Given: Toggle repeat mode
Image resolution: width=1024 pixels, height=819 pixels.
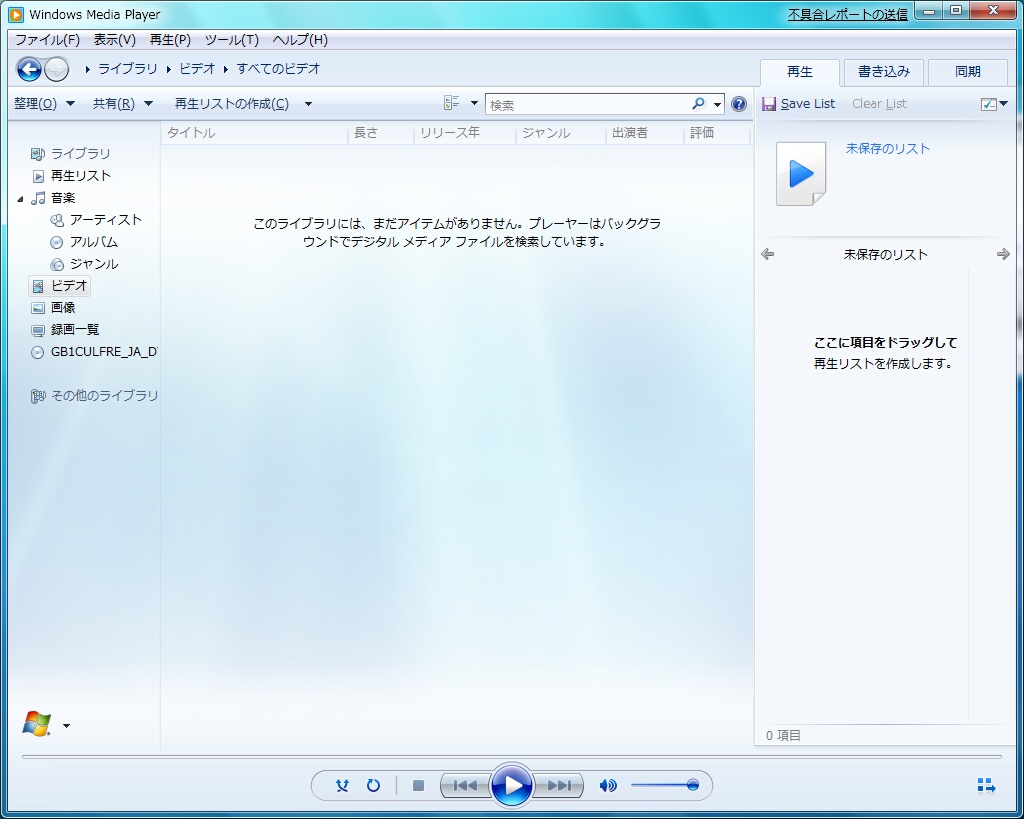Looking at the screenshot, I should tap(374, 785).
